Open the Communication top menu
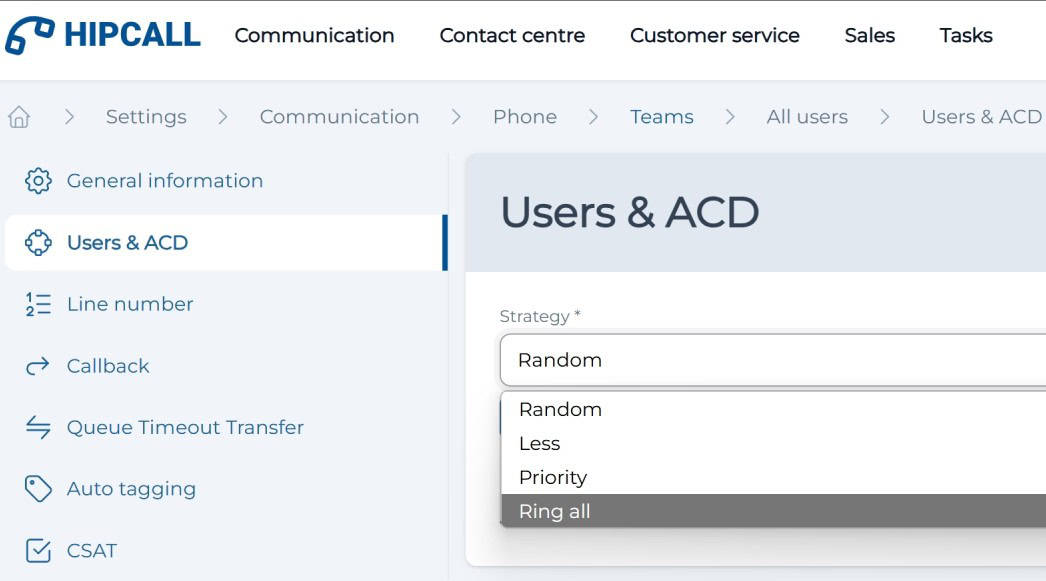 (x=314, y=36)
